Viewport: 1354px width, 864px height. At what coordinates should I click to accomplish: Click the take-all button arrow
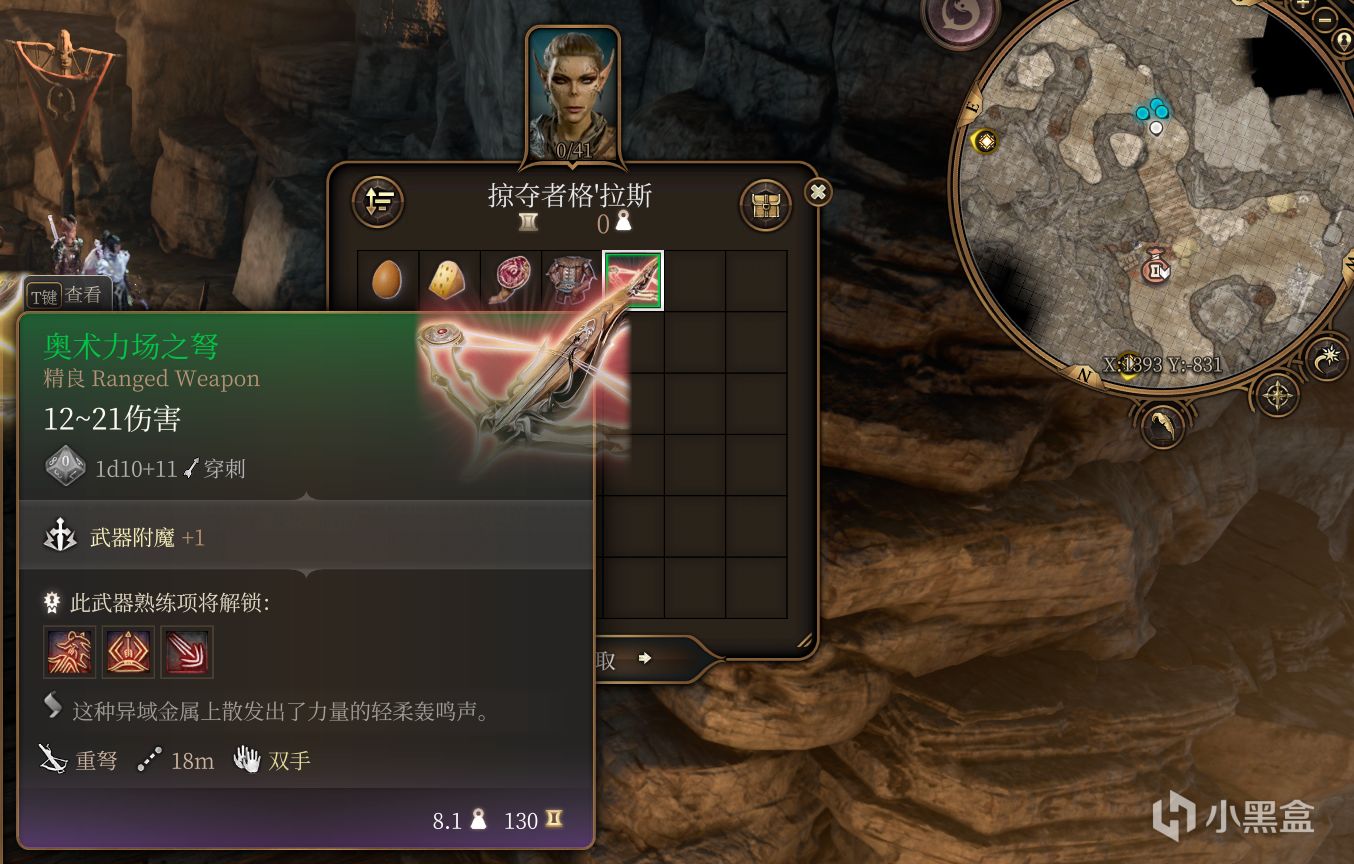point(644,658)
